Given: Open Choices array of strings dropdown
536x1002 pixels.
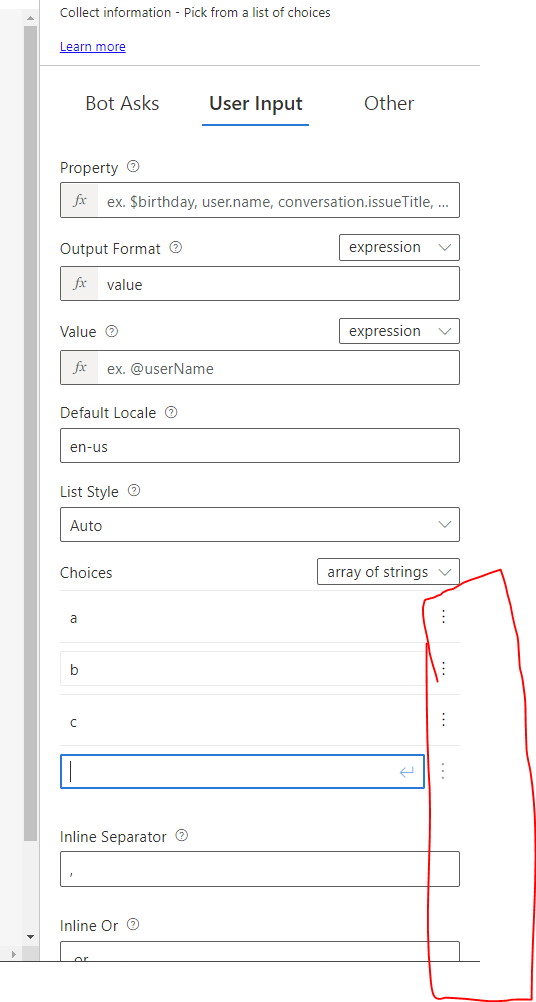Looking at the screenshot, I should click(x=388, y=572).
